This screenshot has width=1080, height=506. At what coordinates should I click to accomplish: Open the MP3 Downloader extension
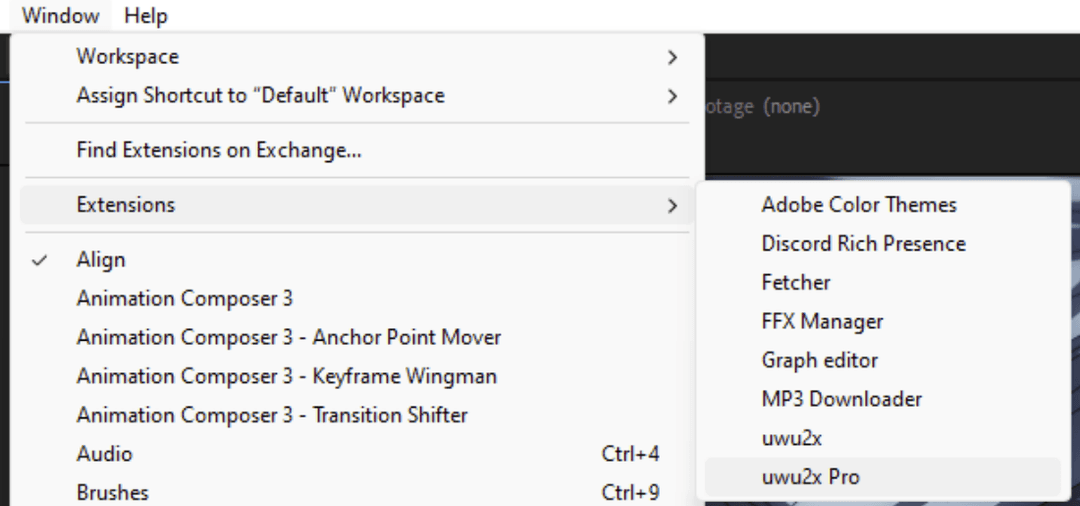click(x=841, y=399)
